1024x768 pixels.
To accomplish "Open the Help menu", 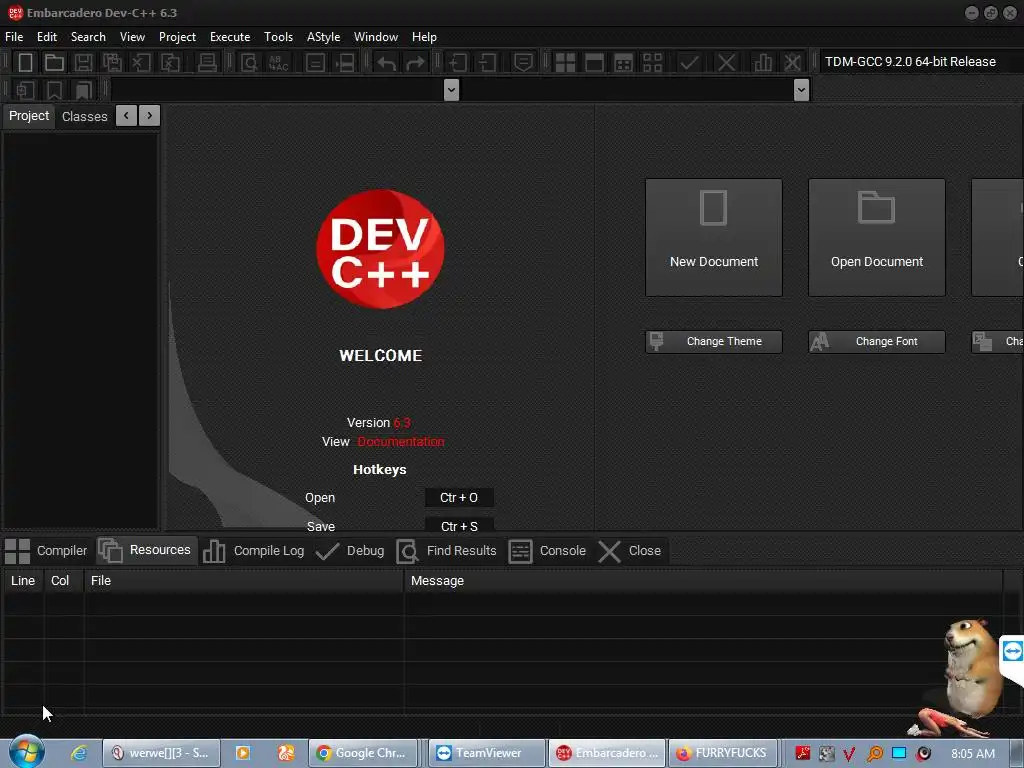I will click(x=424, y=37).
